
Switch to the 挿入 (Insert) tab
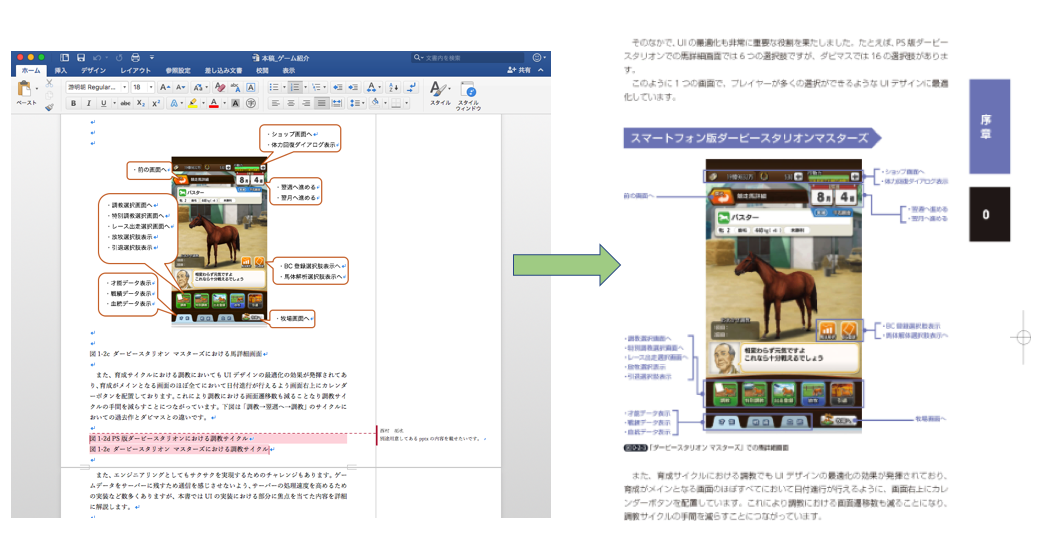point(61,71)
